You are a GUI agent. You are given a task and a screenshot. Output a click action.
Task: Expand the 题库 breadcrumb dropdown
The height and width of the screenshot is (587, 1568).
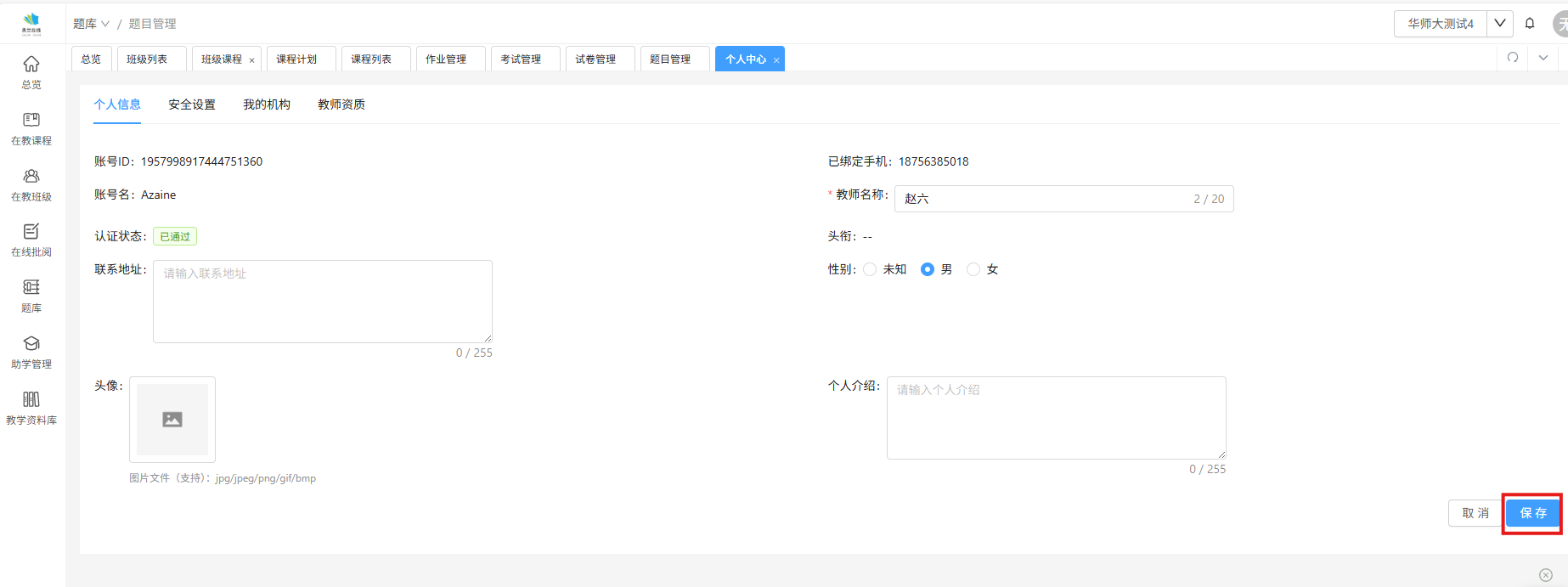[91, 24]
